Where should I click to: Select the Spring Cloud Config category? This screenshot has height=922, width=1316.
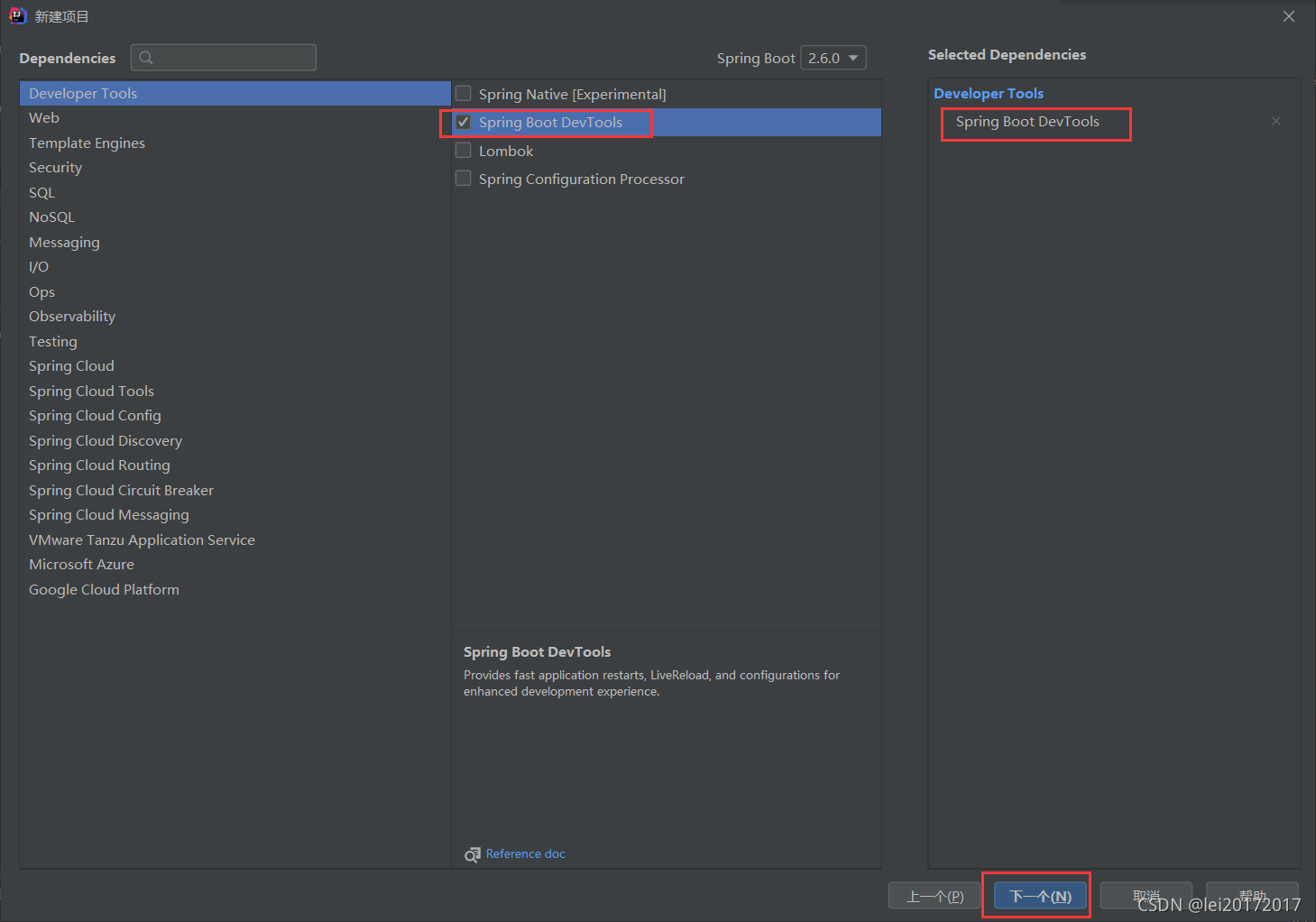[235, 416]
